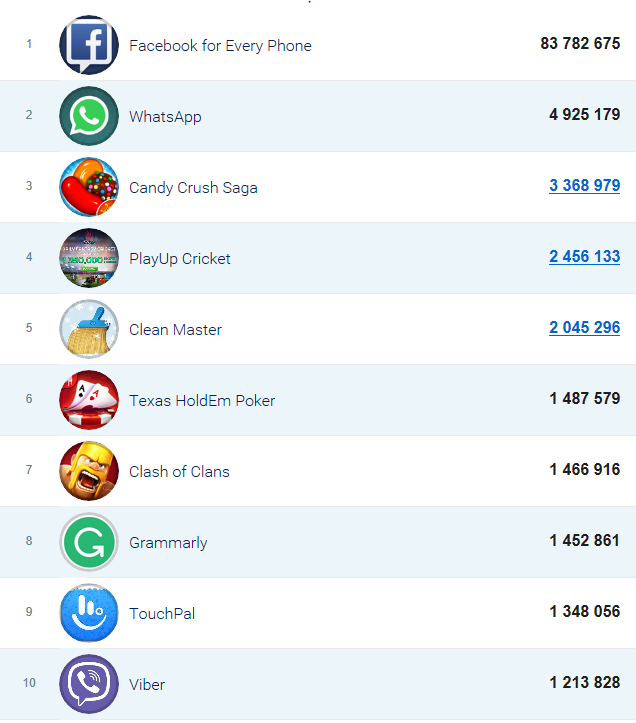Screen dimensions: 636x723
Task: Click the Viber app name
Action: tap(147, 685)
